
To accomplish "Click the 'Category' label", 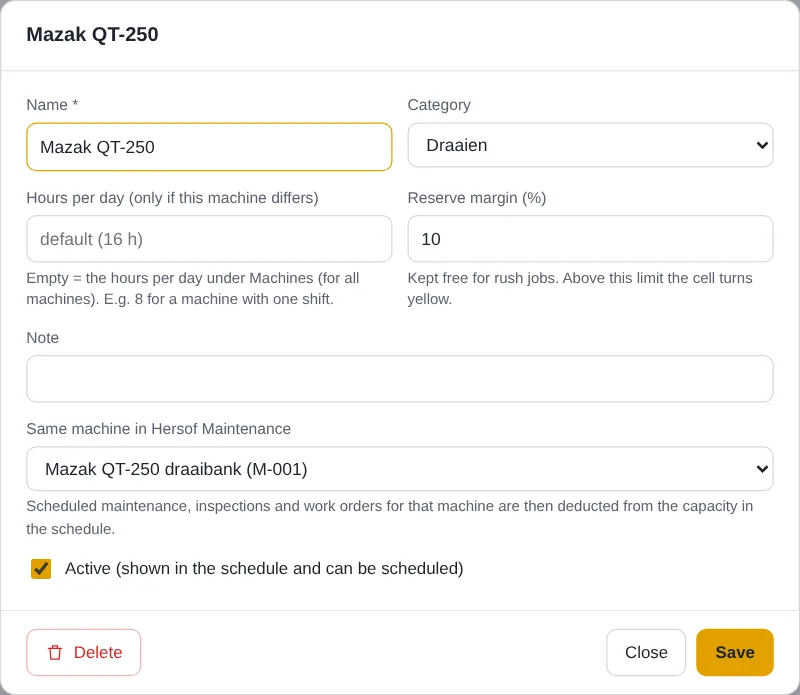I will pos(439,105).
